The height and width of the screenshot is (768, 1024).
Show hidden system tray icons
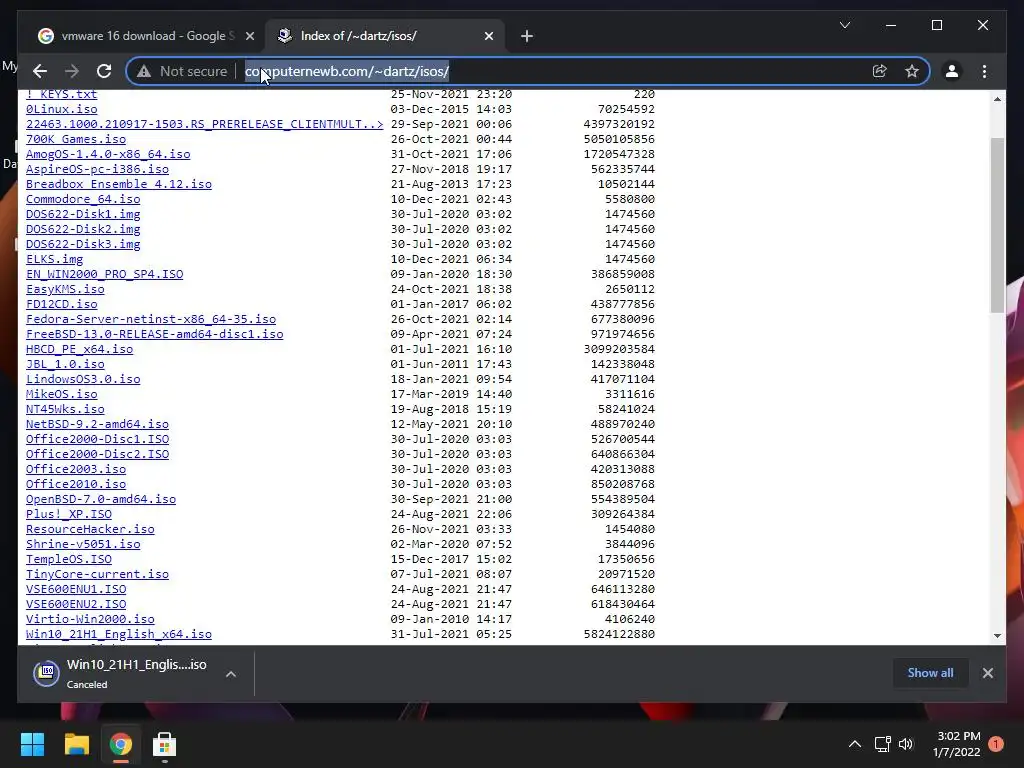point(854,744)
